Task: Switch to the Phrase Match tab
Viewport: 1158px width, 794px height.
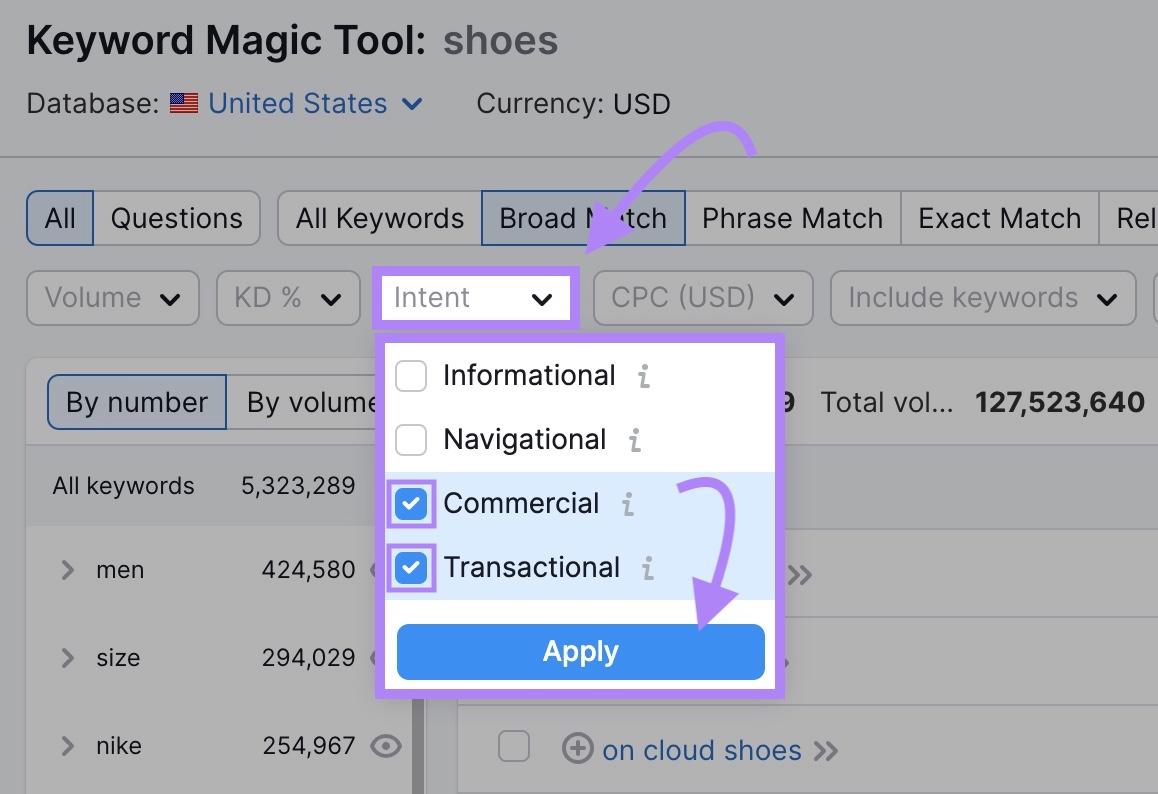Action: pyautogui.click(x=792, y=218)
